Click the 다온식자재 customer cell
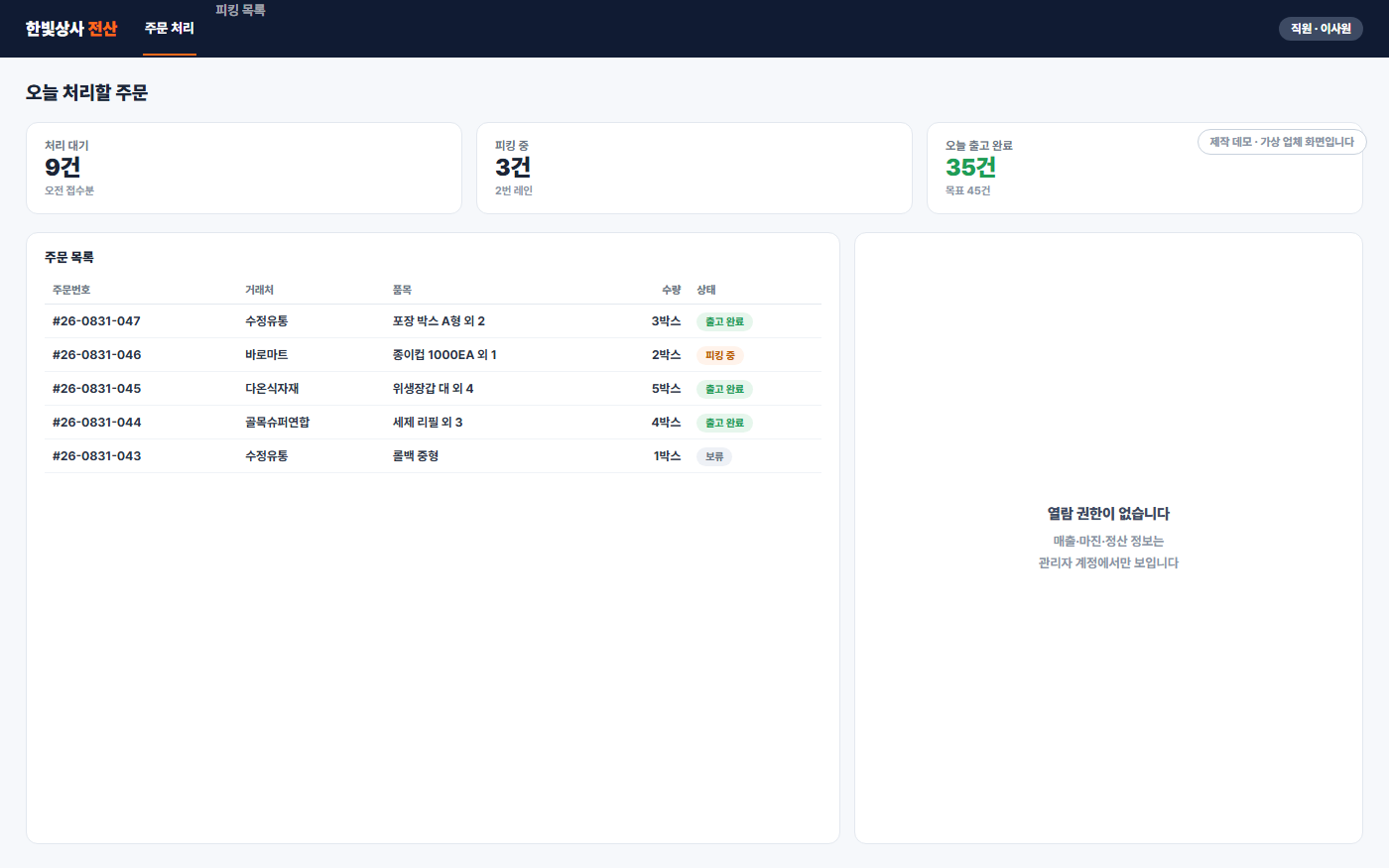This screenshot has height=868, width=1389. (272, 389)
